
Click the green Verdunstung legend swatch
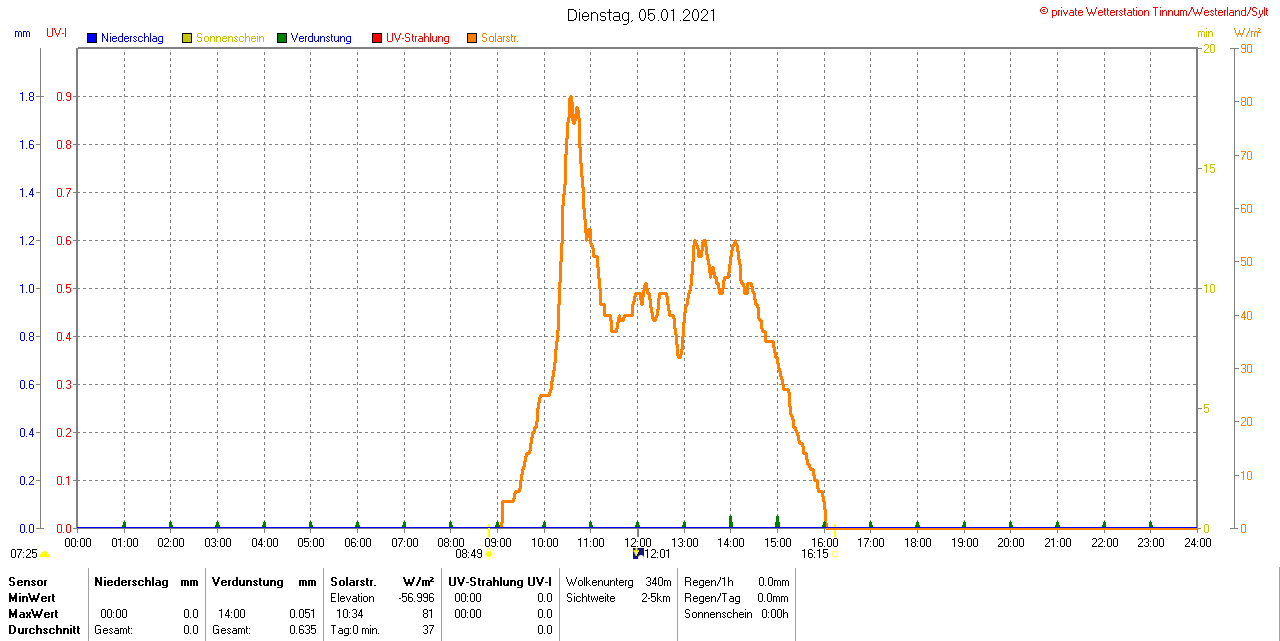(282, 38)
